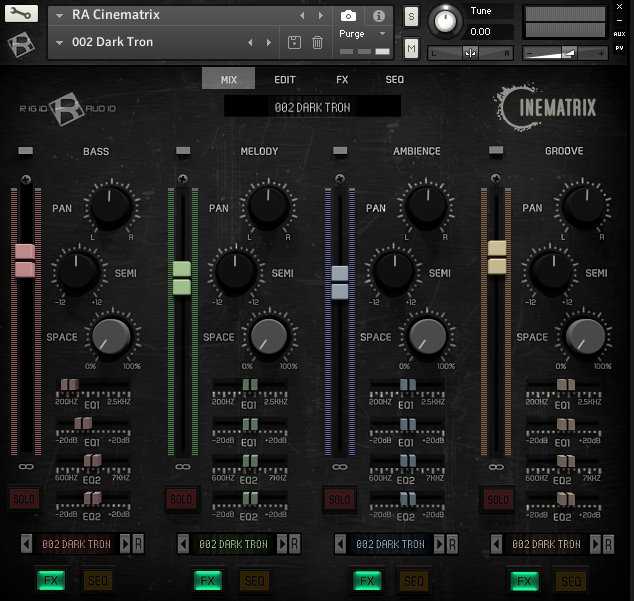Save the preset with floppy disk icon
The height and width of the screenshot is (601, 634).
point(294,42)
